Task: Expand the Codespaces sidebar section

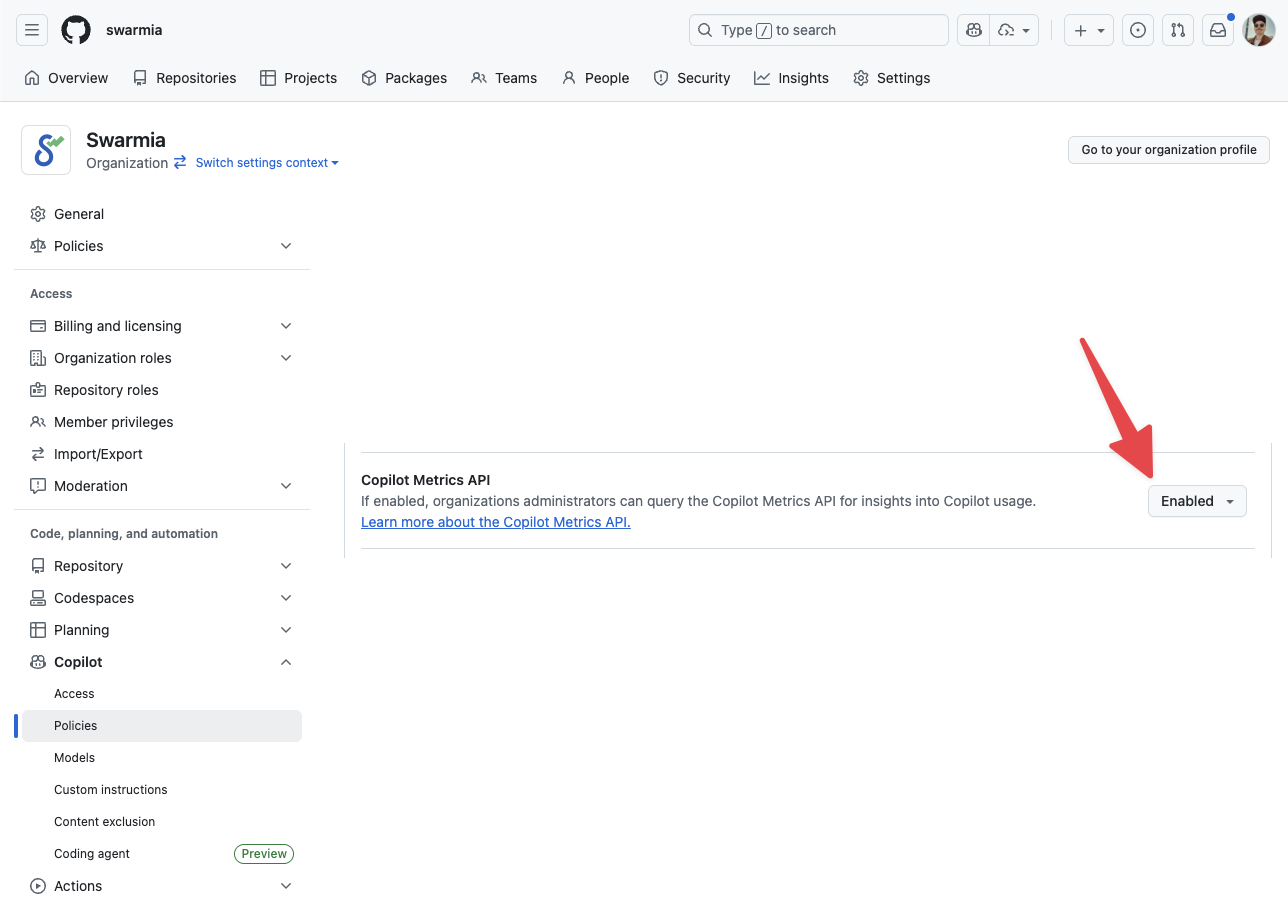Action: click(x=286, y=598)
